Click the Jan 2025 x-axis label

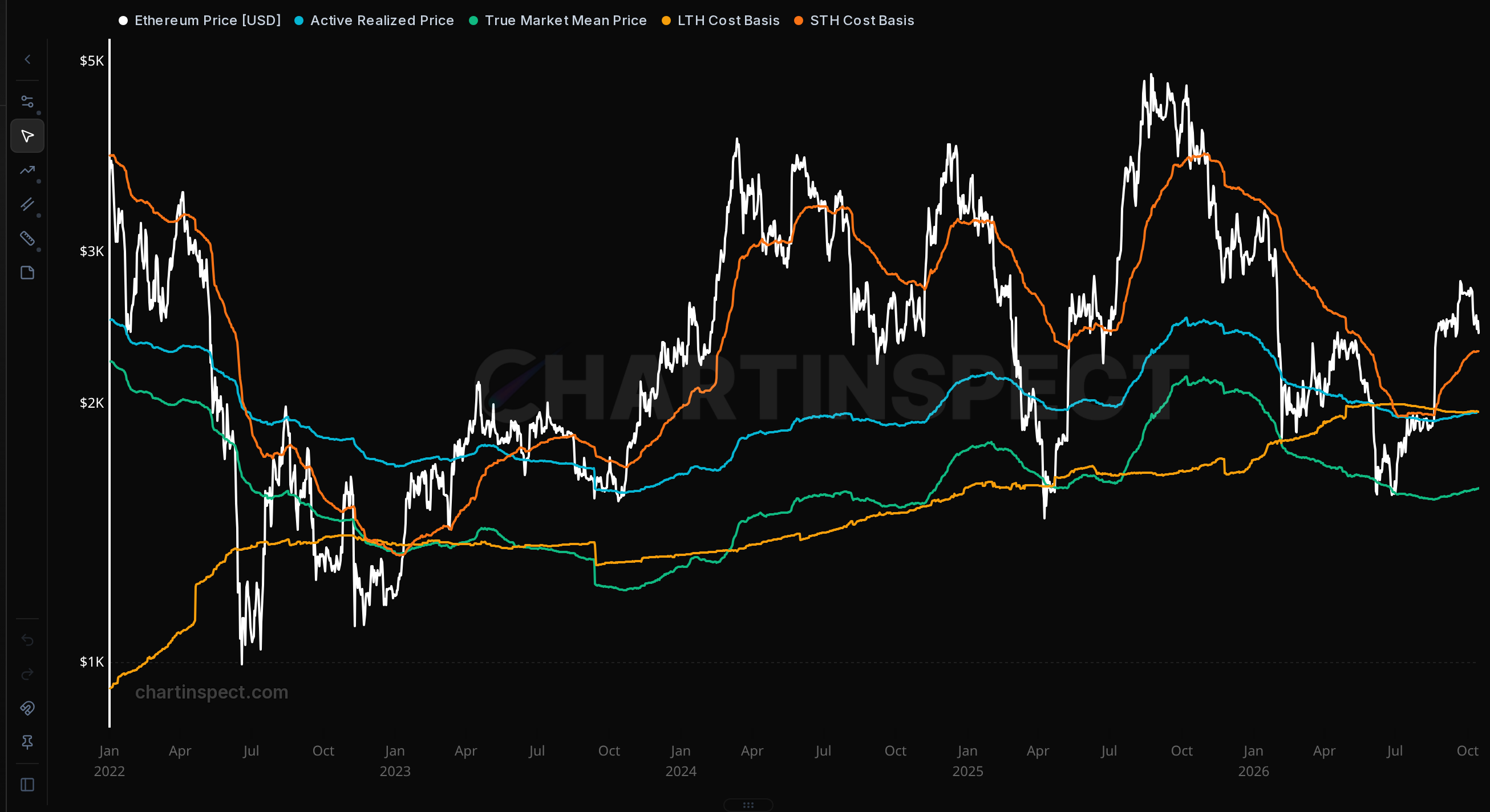pyautogui.click(x=967, y=761)
